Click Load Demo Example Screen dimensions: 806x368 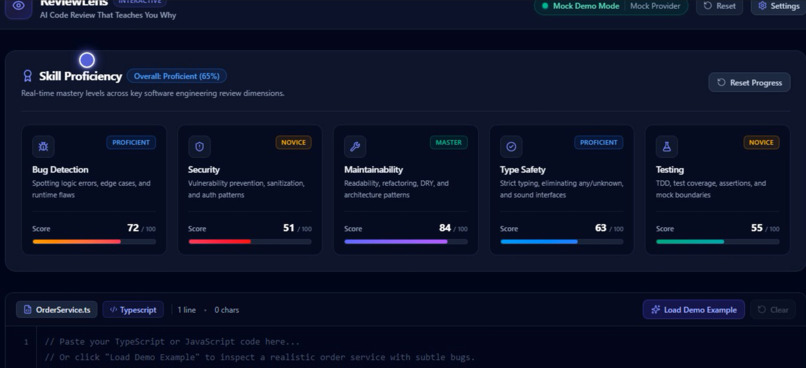click(693, 310)
